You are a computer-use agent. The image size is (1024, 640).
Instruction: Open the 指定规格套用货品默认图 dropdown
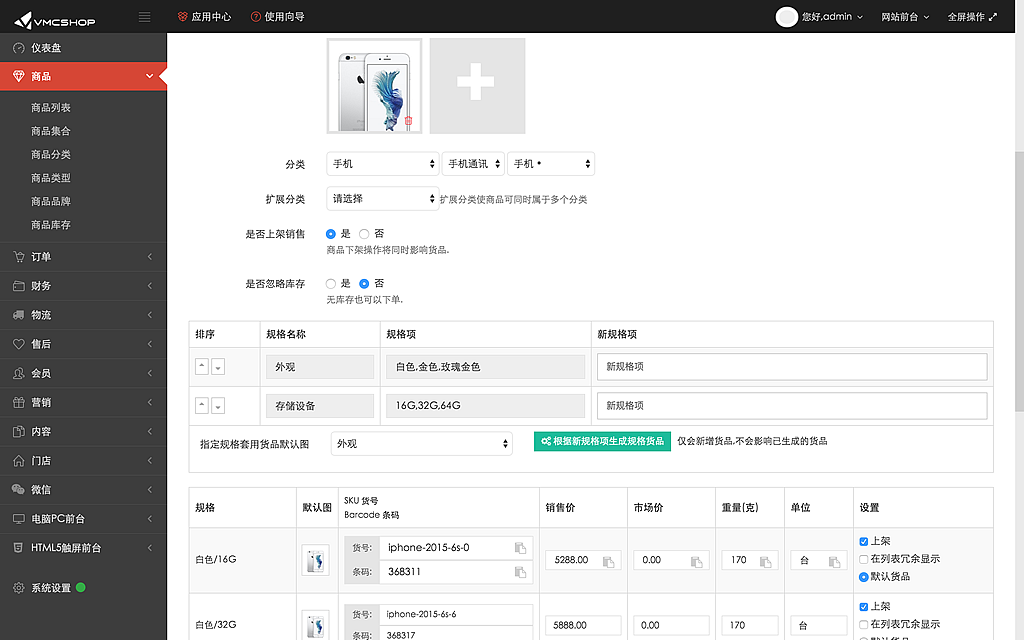pyautogui.click(x=421, y=443)
